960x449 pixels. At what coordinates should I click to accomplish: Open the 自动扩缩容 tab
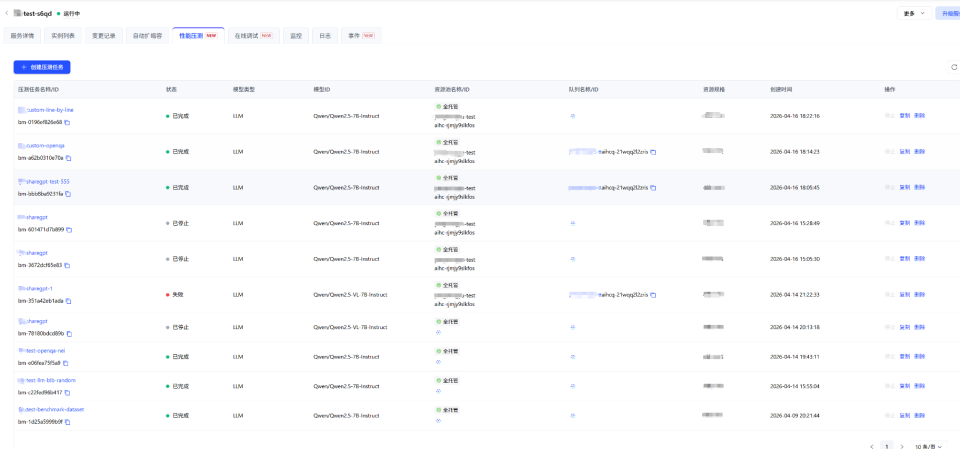(x=148, y=36)
